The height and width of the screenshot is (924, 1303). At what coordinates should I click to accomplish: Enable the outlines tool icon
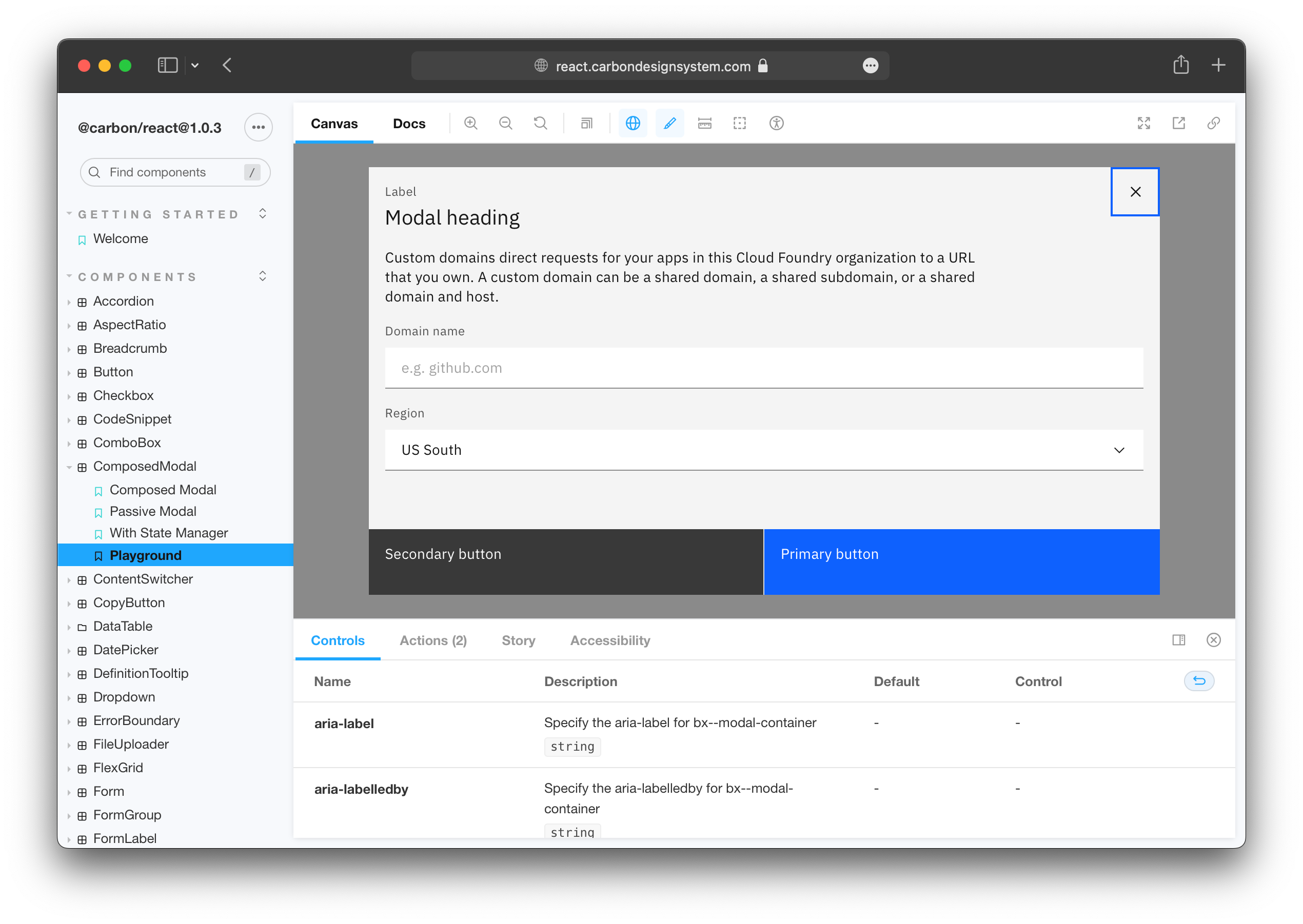pyautogui.click(x=739, y=124)
